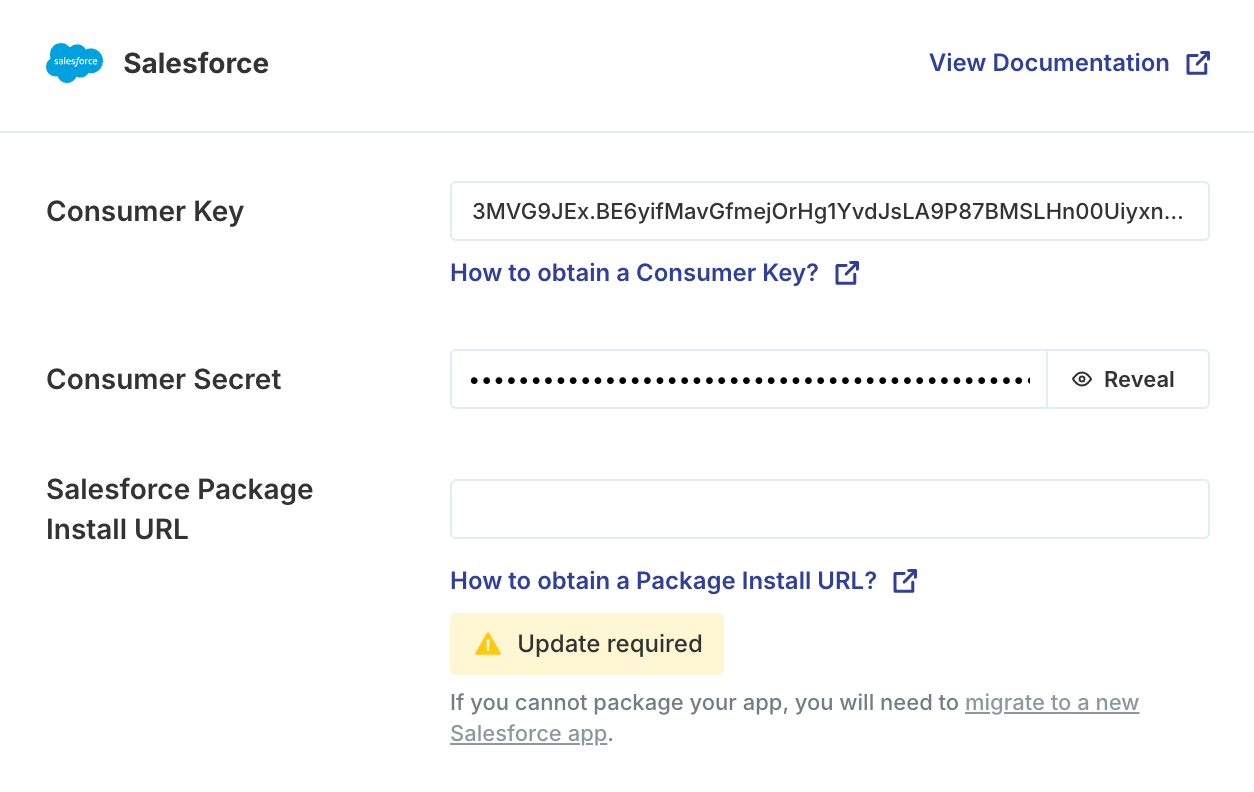The width and height of the screenshot is (1254, 792).
Task: Click the external-link icon beside View Documentation
Action: coord(1198,63)
